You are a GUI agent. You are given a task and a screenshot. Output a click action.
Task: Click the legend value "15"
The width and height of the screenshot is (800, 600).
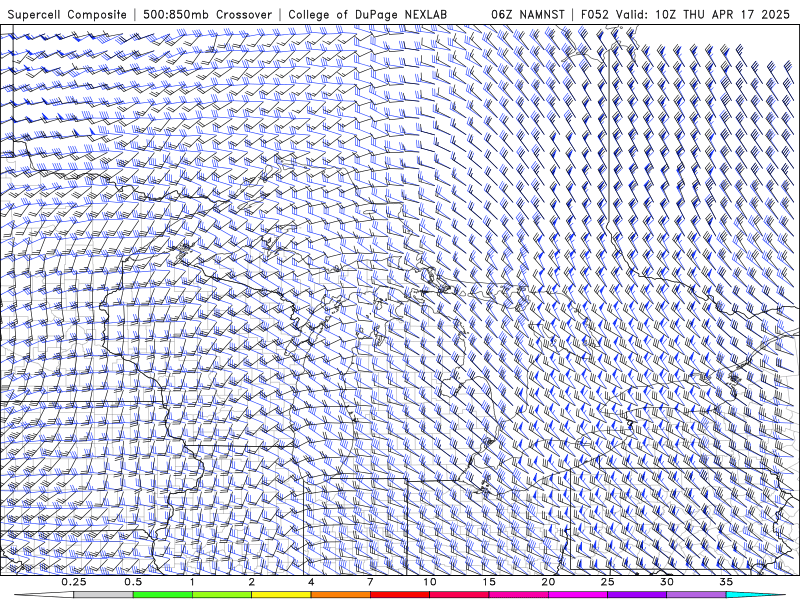point(489,582)
